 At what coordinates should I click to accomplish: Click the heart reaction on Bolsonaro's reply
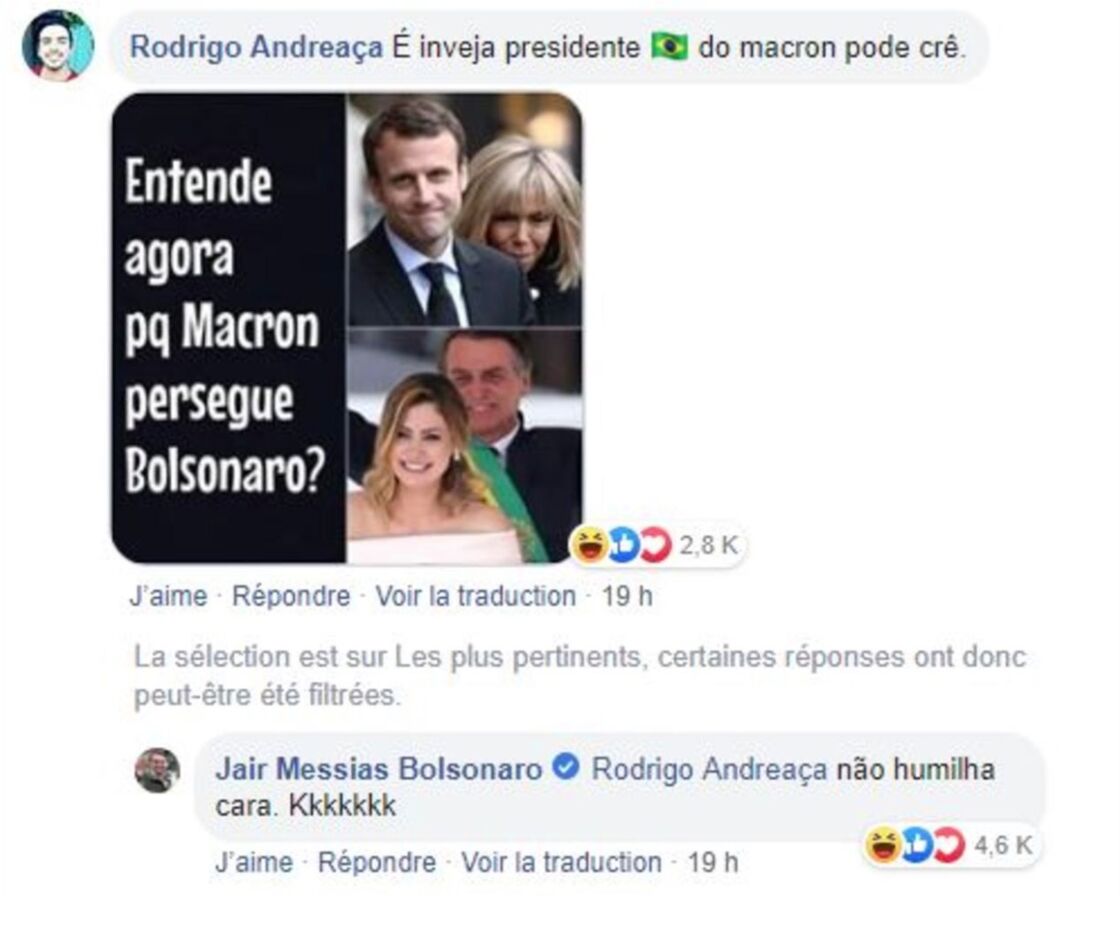tap(950, 845)
